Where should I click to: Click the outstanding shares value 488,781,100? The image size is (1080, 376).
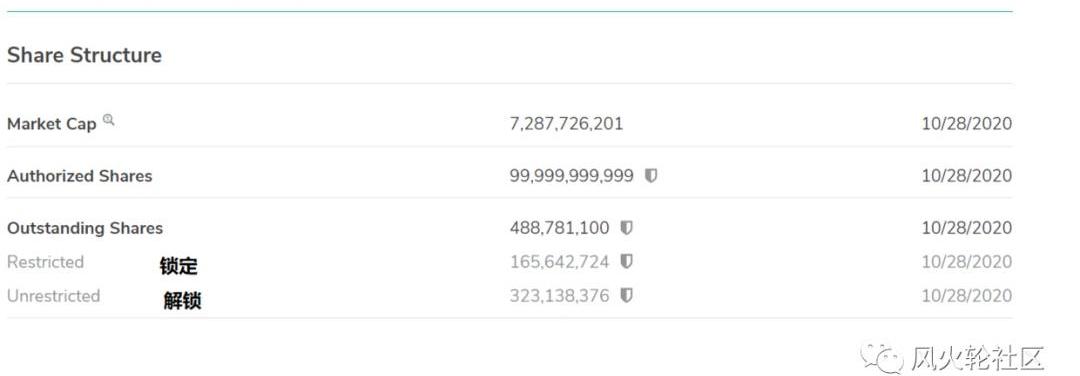pos(559,228)
